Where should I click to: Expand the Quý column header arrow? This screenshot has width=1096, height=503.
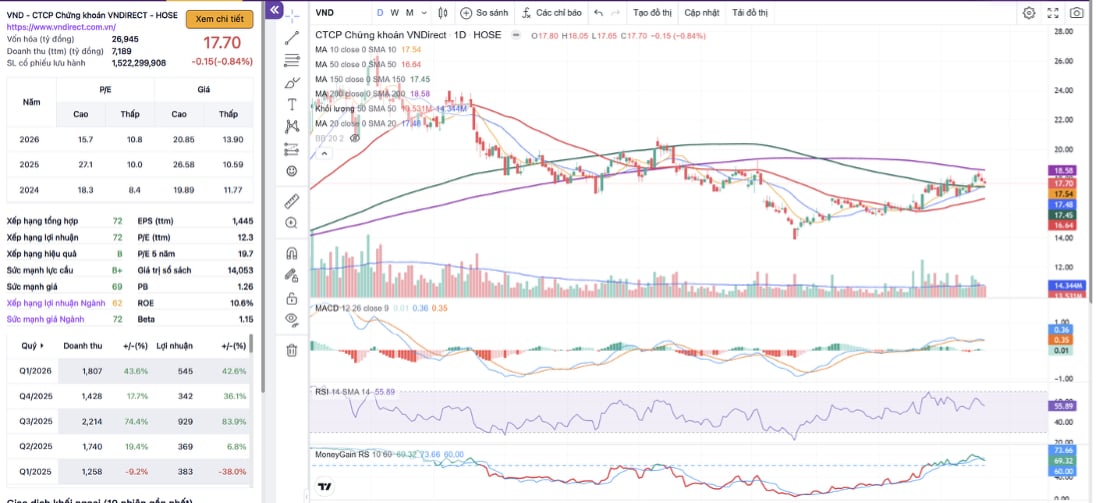tap(43, 346)
